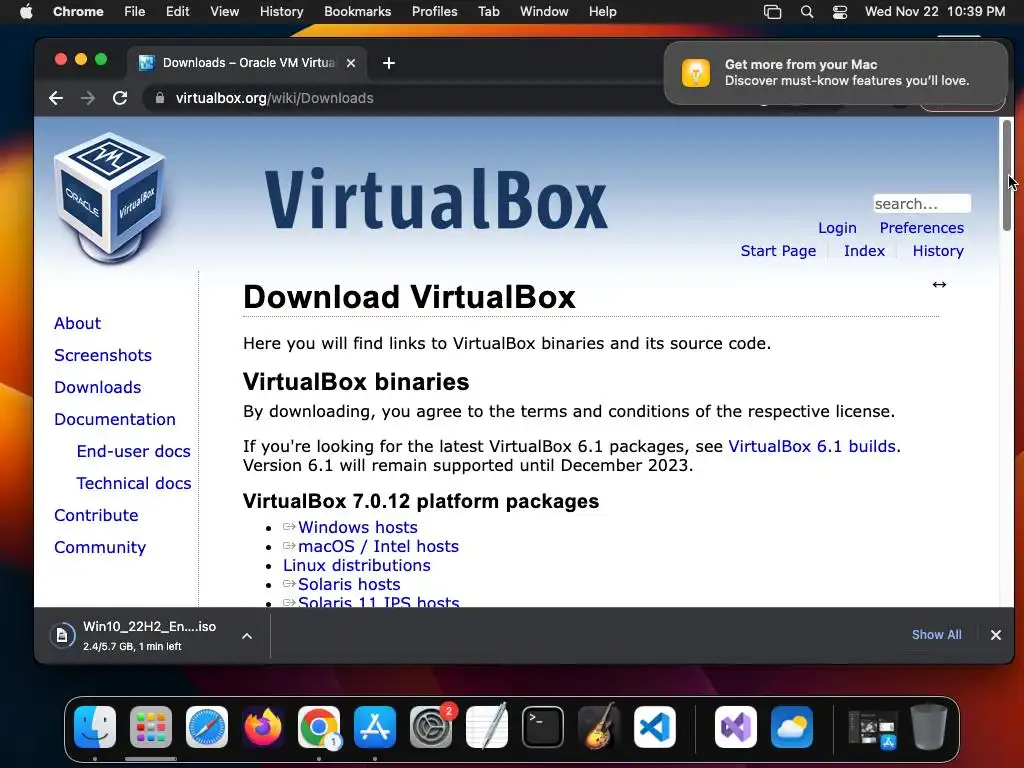This screenshot has height=768, width=1024.
Task: Open Screenshots in the sidebar
Action: pyautogui.click(x=103, y=355)
